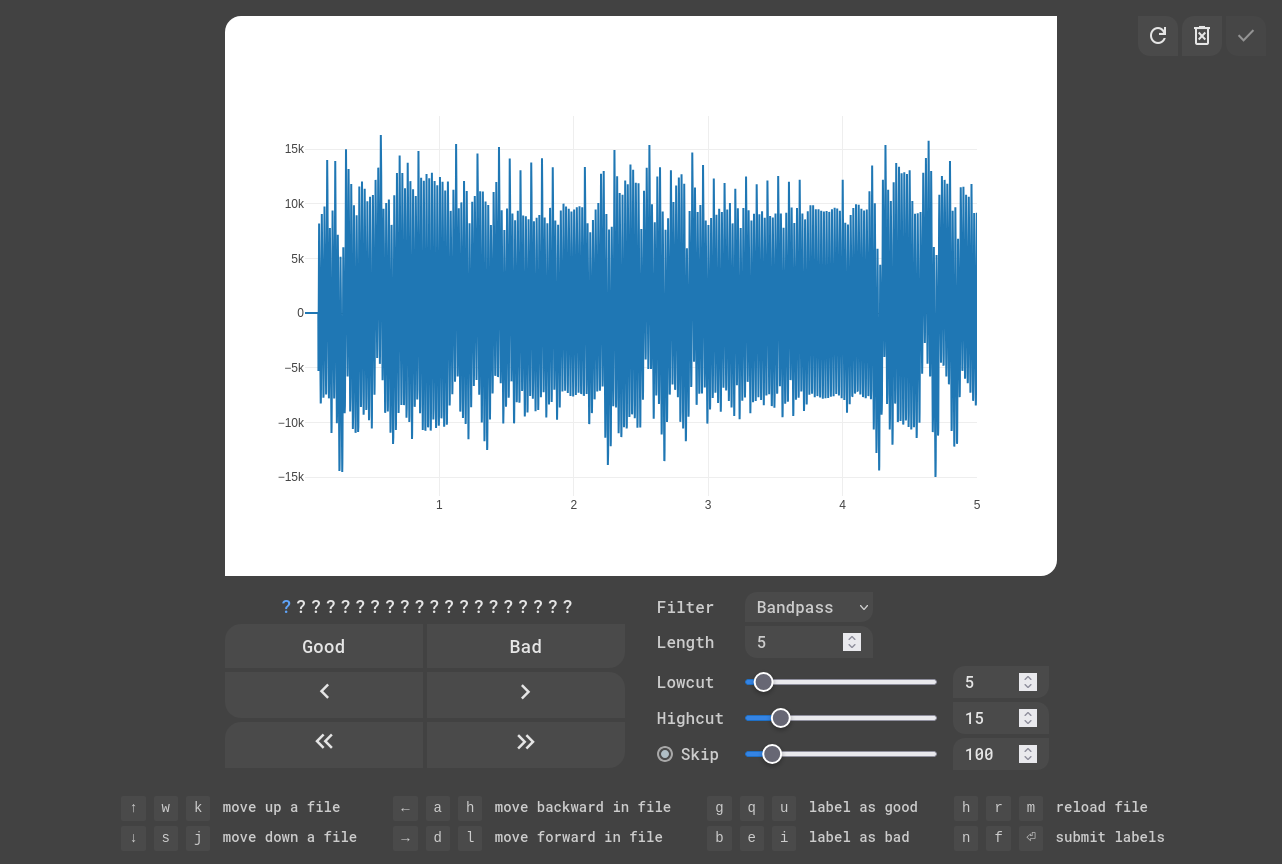This screenshot has height=864, width=1282.
Task: Toggle the Skip radio button
Action: tap(665, 754)
